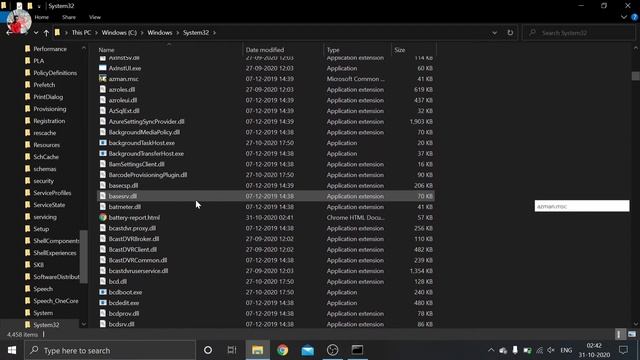Select the bcastdvruserservice.dll file name
This screenshot has width=640, height=360.
point(138,271)
